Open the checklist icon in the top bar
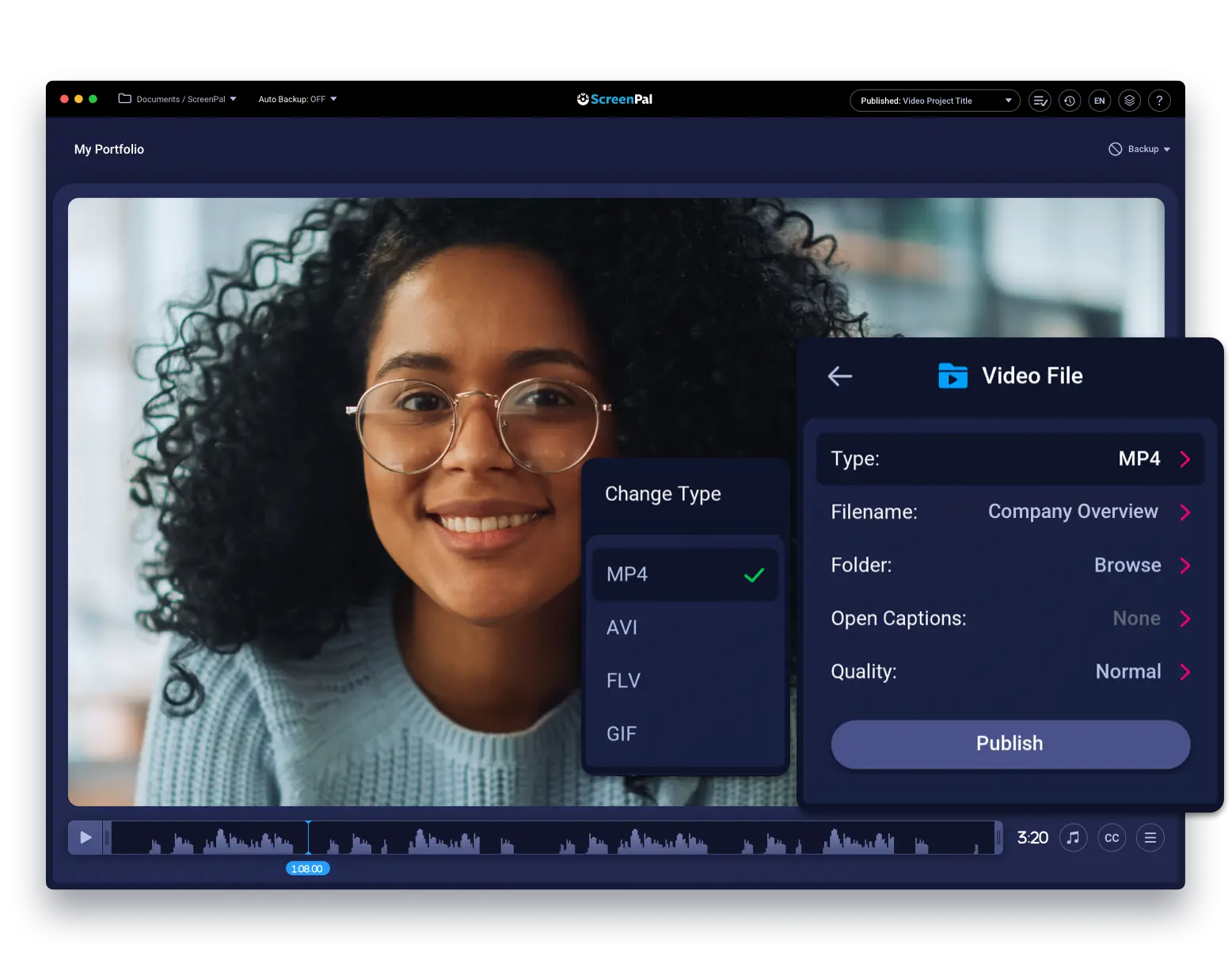This screenshot has height=971, width=1232. (x=1040, y=100)
